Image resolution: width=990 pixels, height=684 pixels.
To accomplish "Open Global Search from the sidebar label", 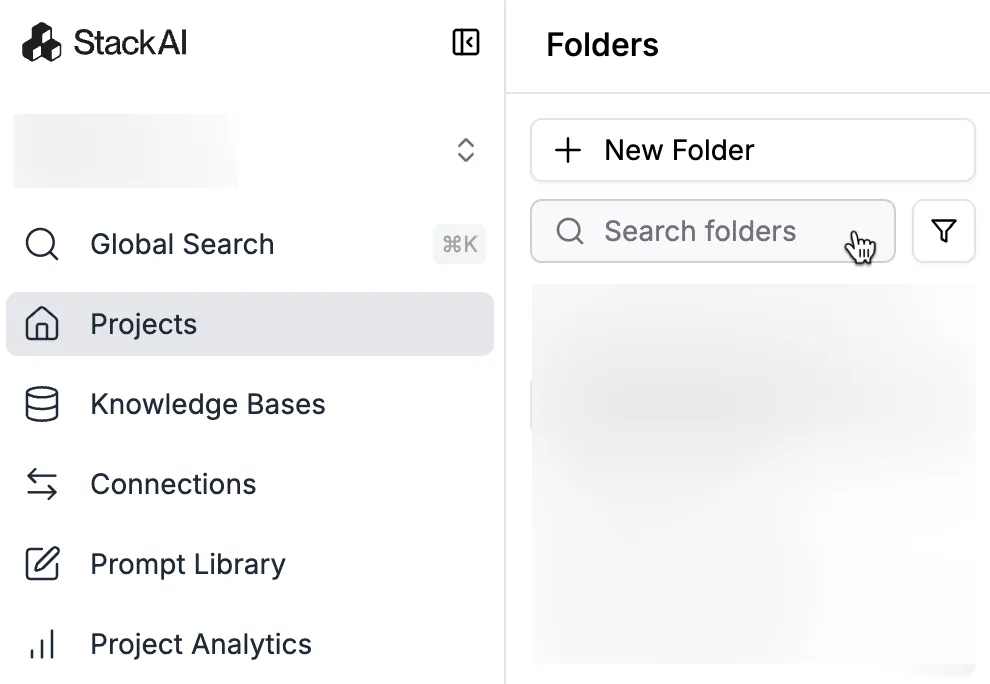I will (182, 244).
